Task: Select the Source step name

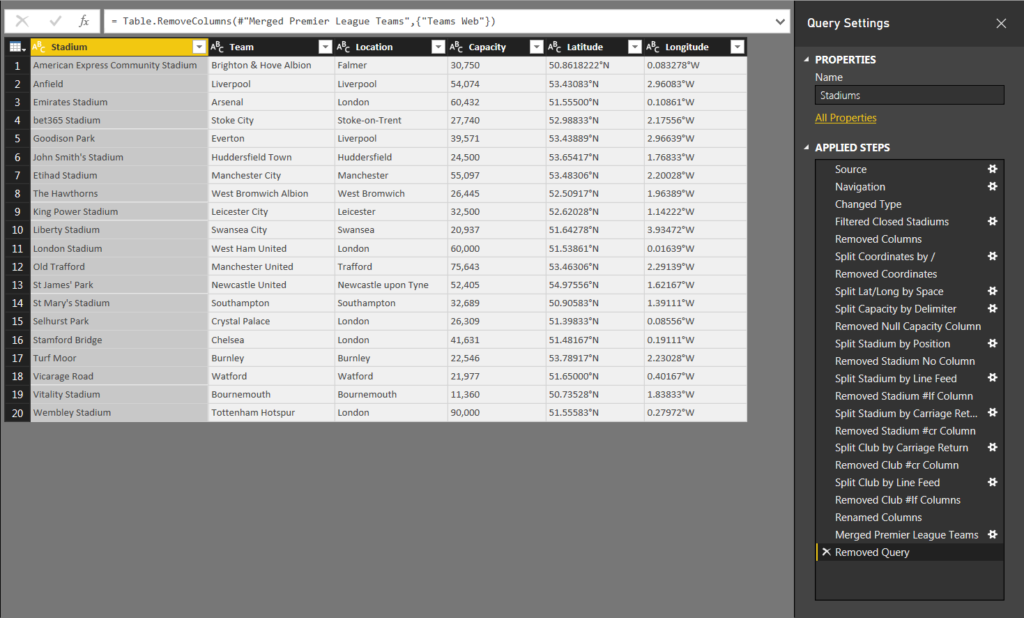Action: coord(850,169)
